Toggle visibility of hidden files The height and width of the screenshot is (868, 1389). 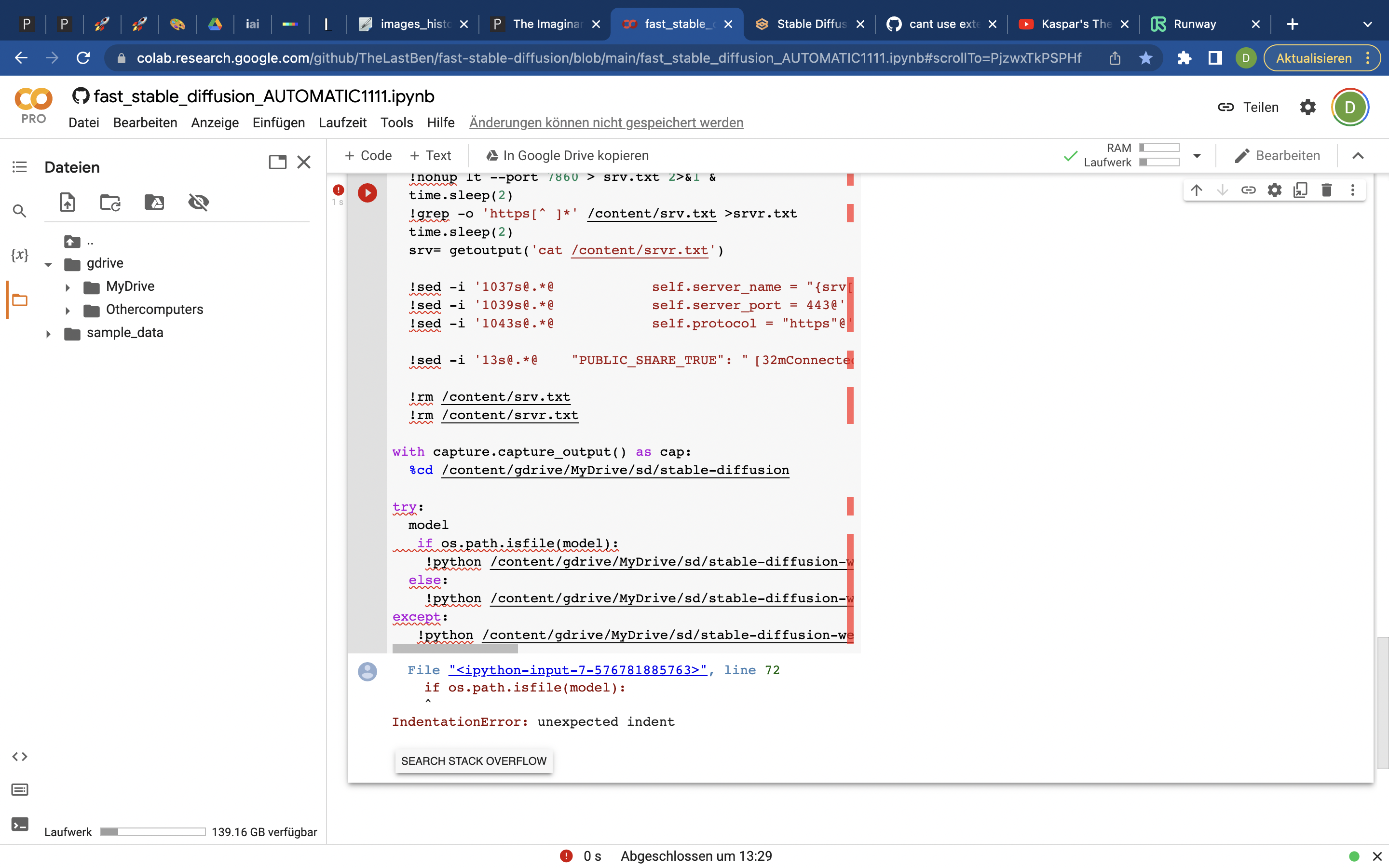[x=198, y=202]
